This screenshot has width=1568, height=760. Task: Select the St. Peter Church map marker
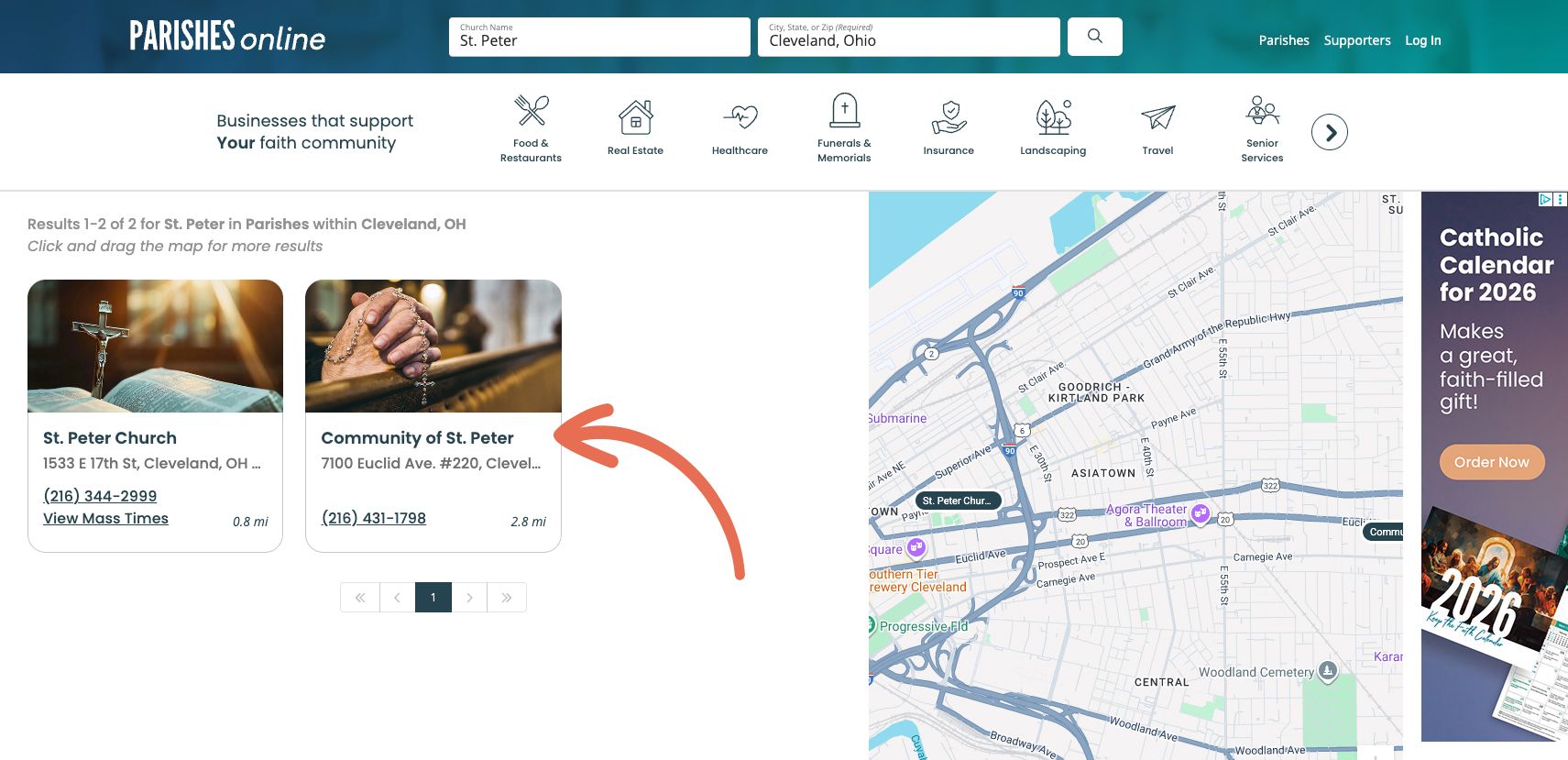pyautogui.click(x=959, y=501)
